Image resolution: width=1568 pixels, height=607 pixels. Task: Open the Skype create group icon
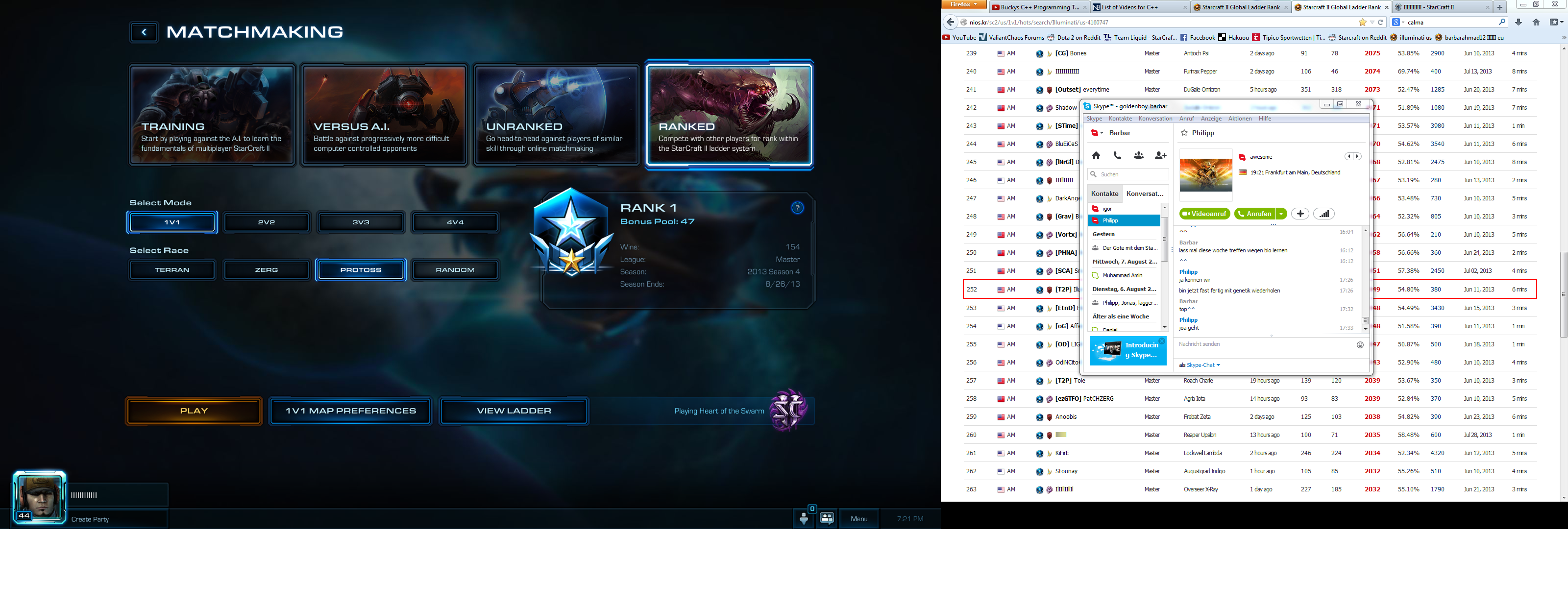1138,155
